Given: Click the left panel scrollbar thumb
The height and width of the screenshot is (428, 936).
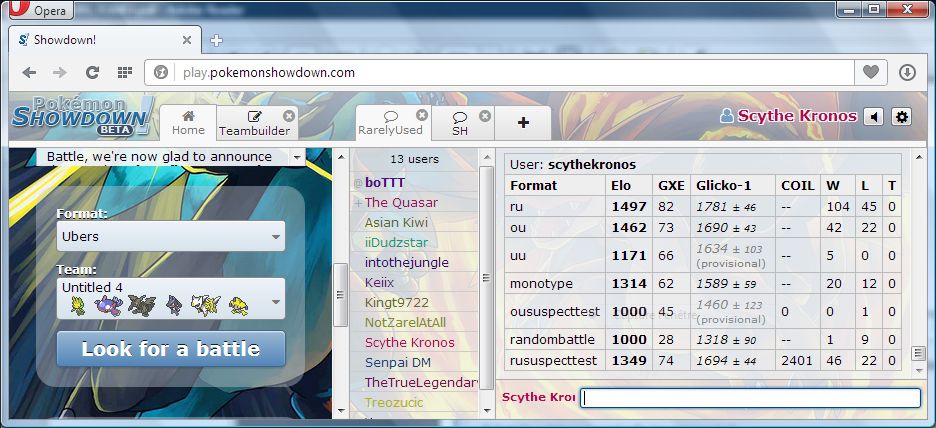Looking at the screenshot, I should [340, 294].
